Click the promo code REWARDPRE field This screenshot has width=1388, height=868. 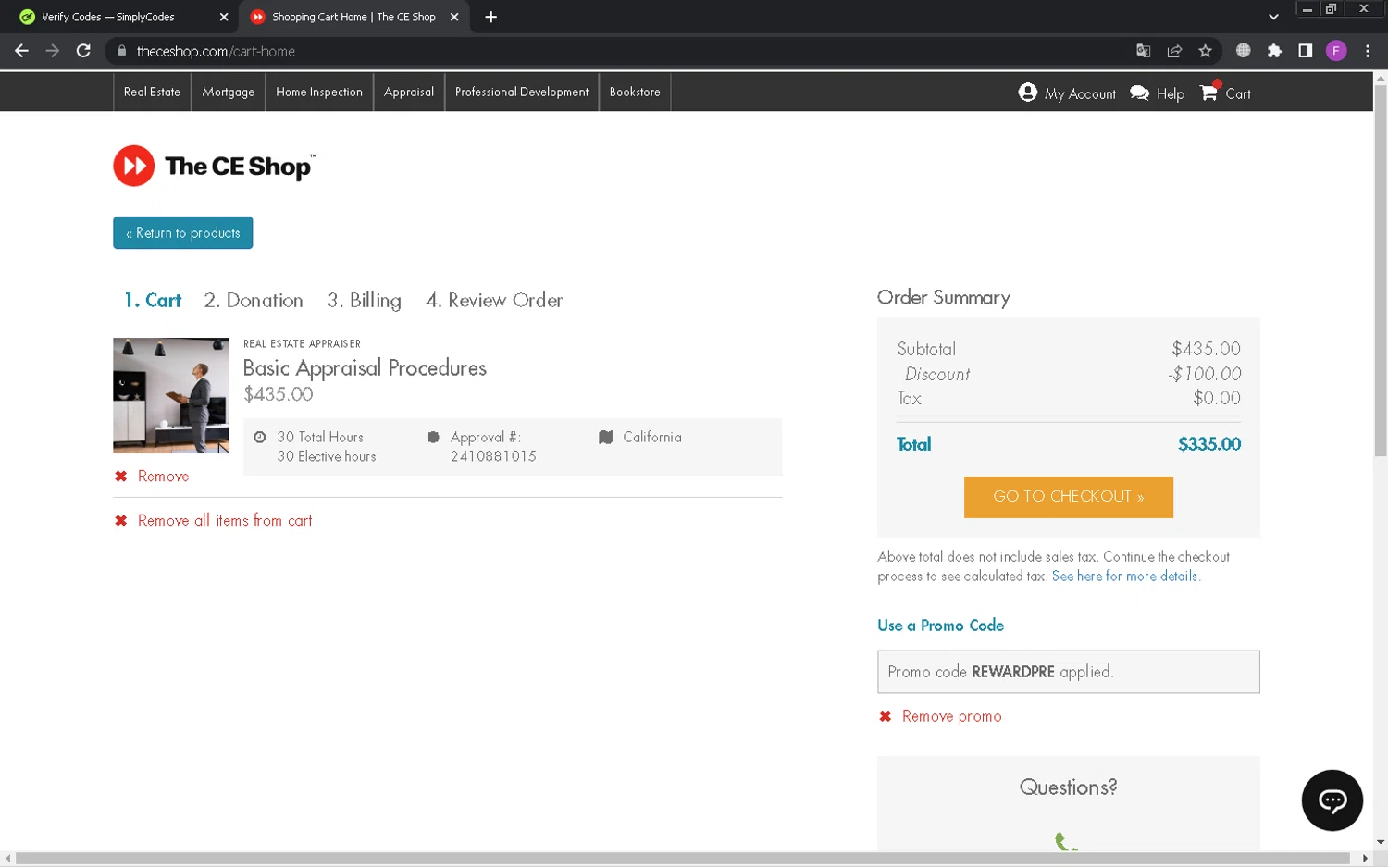(1069, 672)
